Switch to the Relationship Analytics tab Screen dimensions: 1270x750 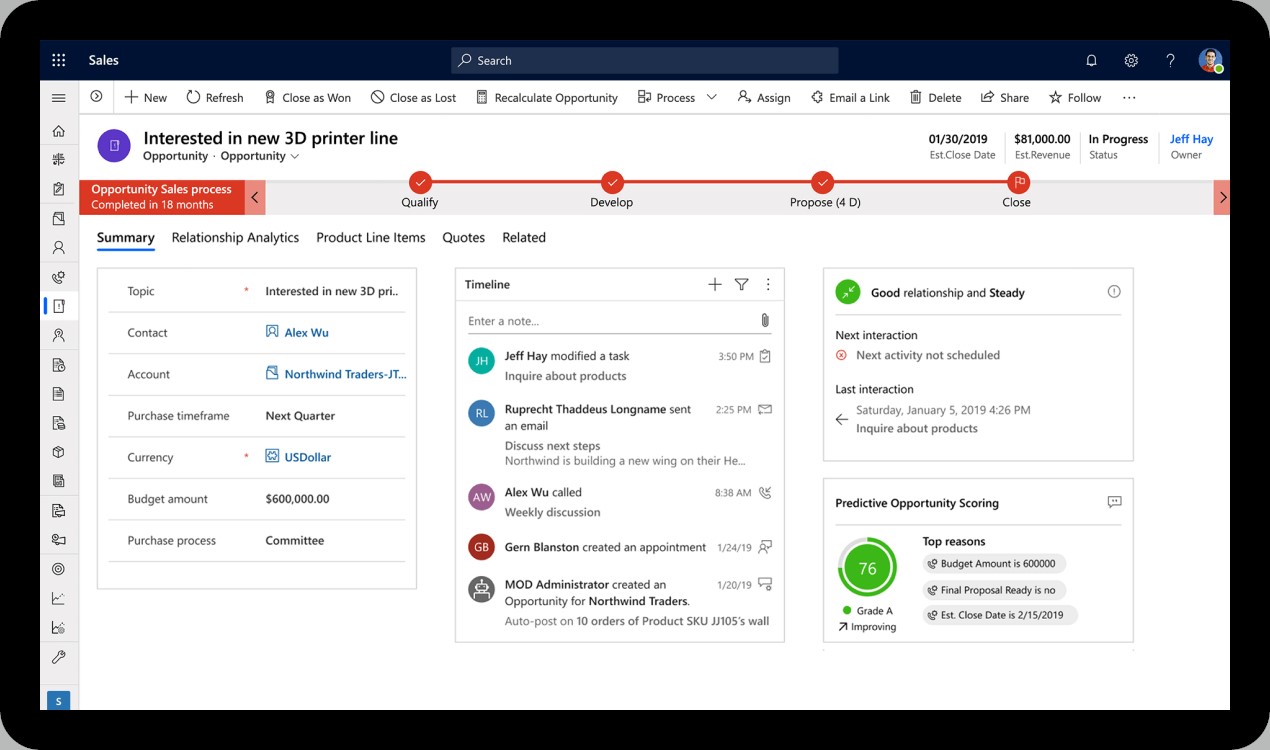(x=235, y=238)
